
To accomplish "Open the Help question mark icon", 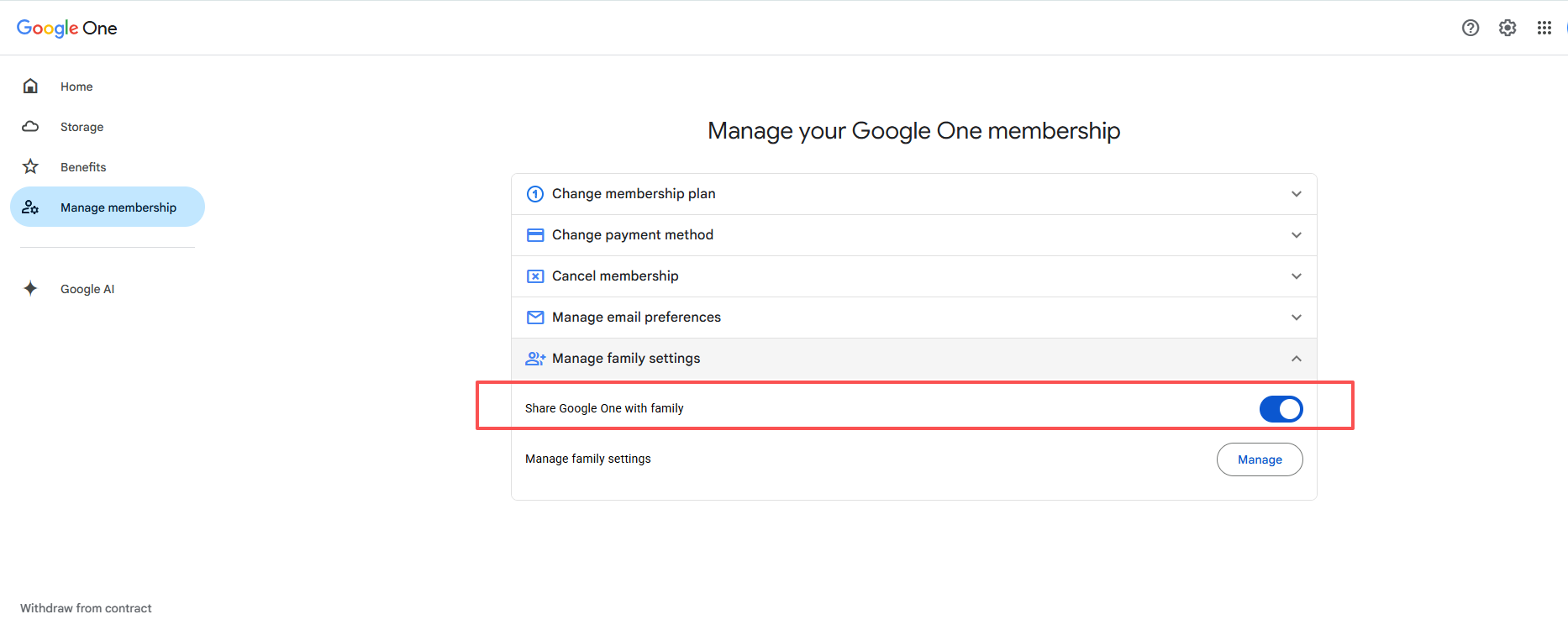I will point(1471,28).
